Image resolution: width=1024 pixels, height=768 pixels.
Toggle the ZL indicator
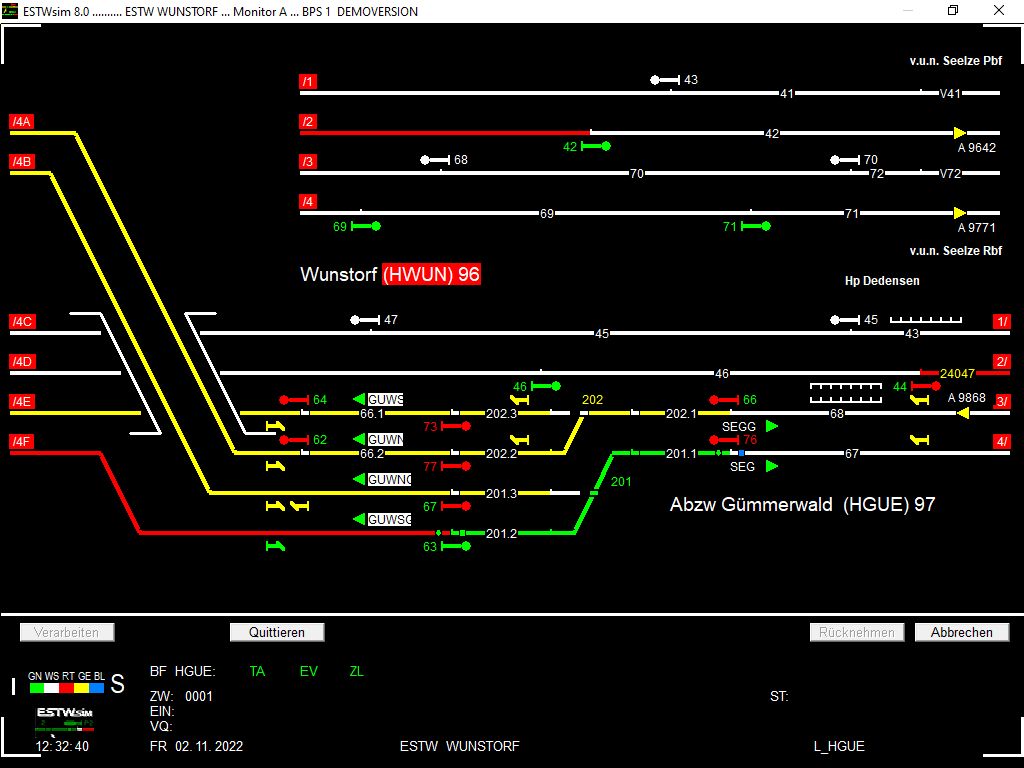tap(356, 671)
